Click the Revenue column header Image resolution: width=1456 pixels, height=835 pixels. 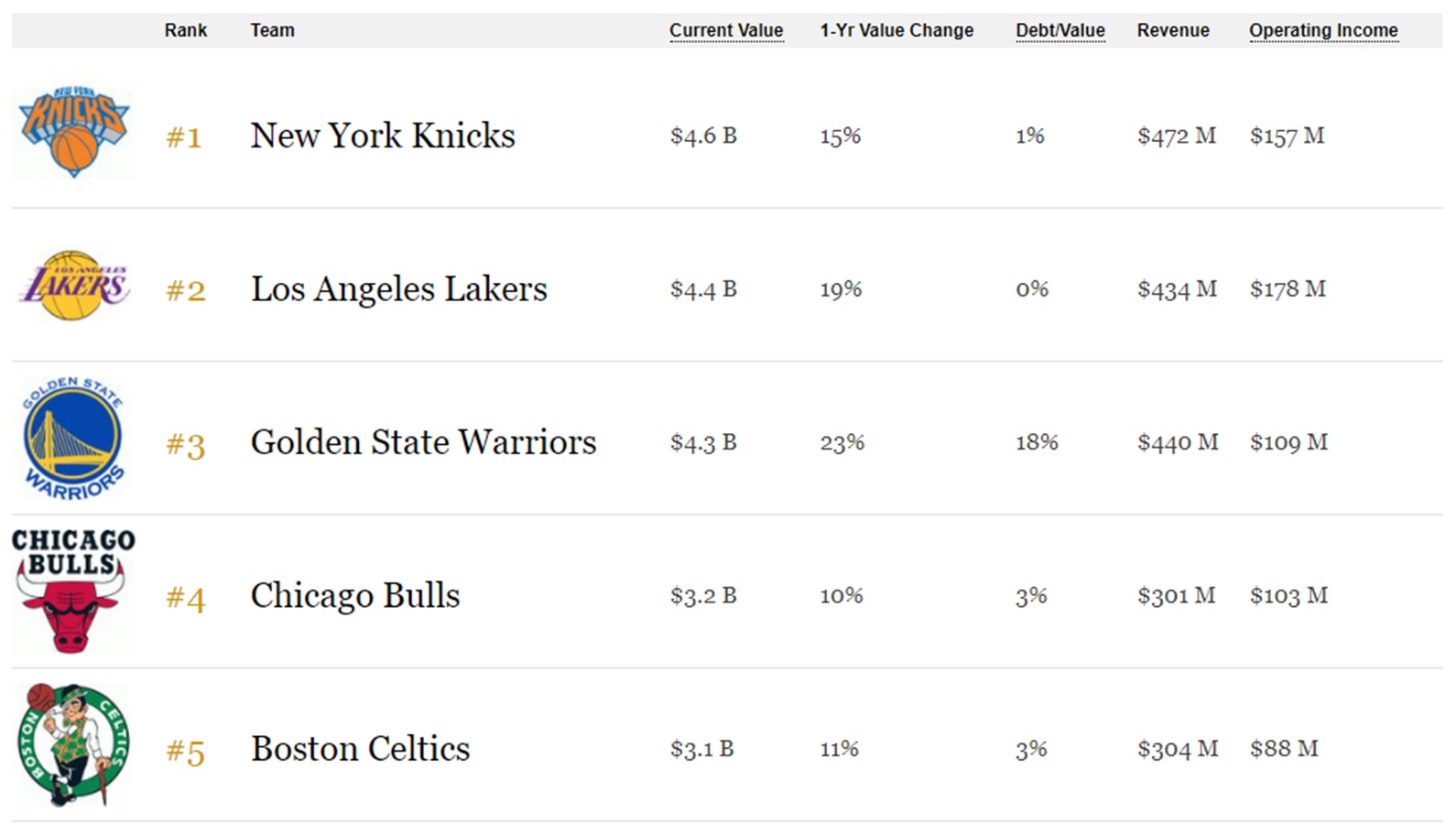[1172, 30]
